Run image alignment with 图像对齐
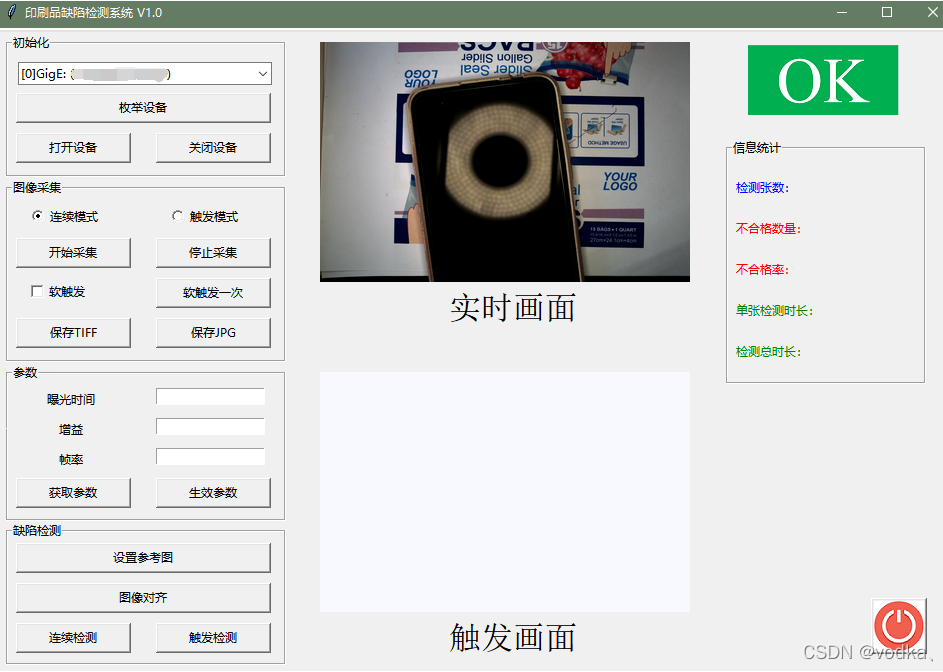Viewport: 943px width, 672px height. coord(143,597)
